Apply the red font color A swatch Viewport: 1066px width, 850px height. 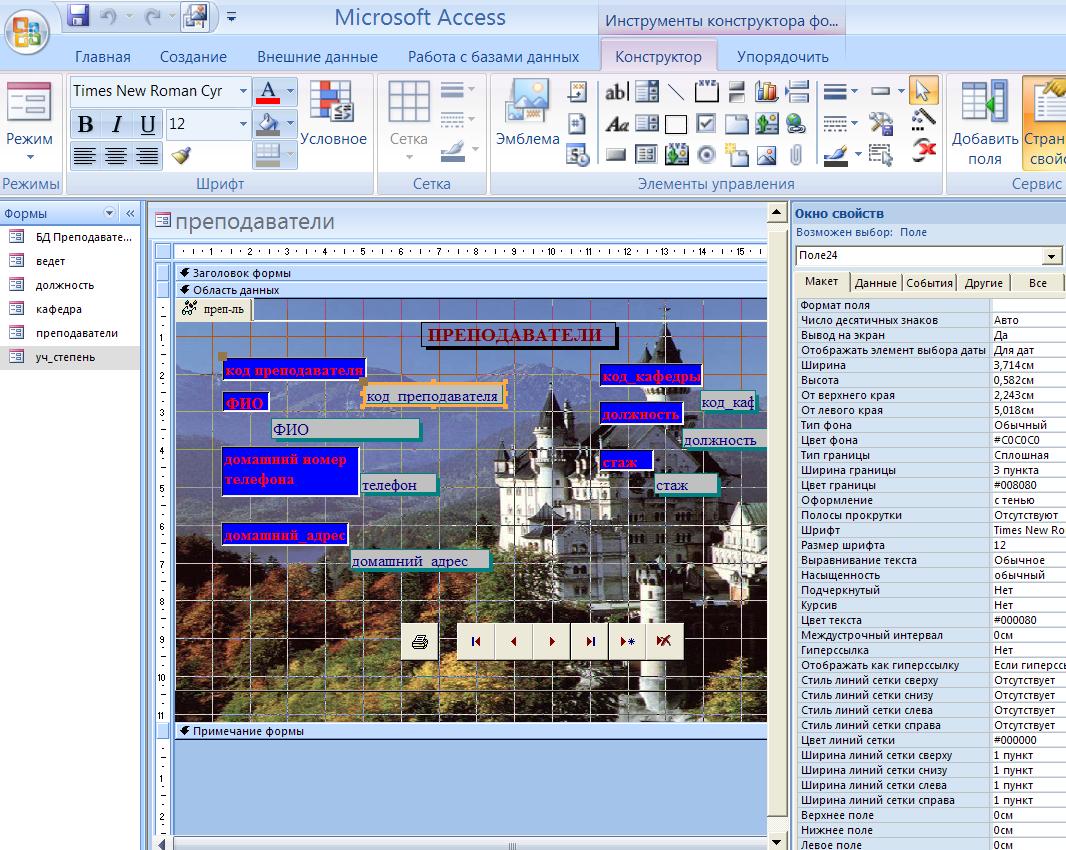pos(268,91)
